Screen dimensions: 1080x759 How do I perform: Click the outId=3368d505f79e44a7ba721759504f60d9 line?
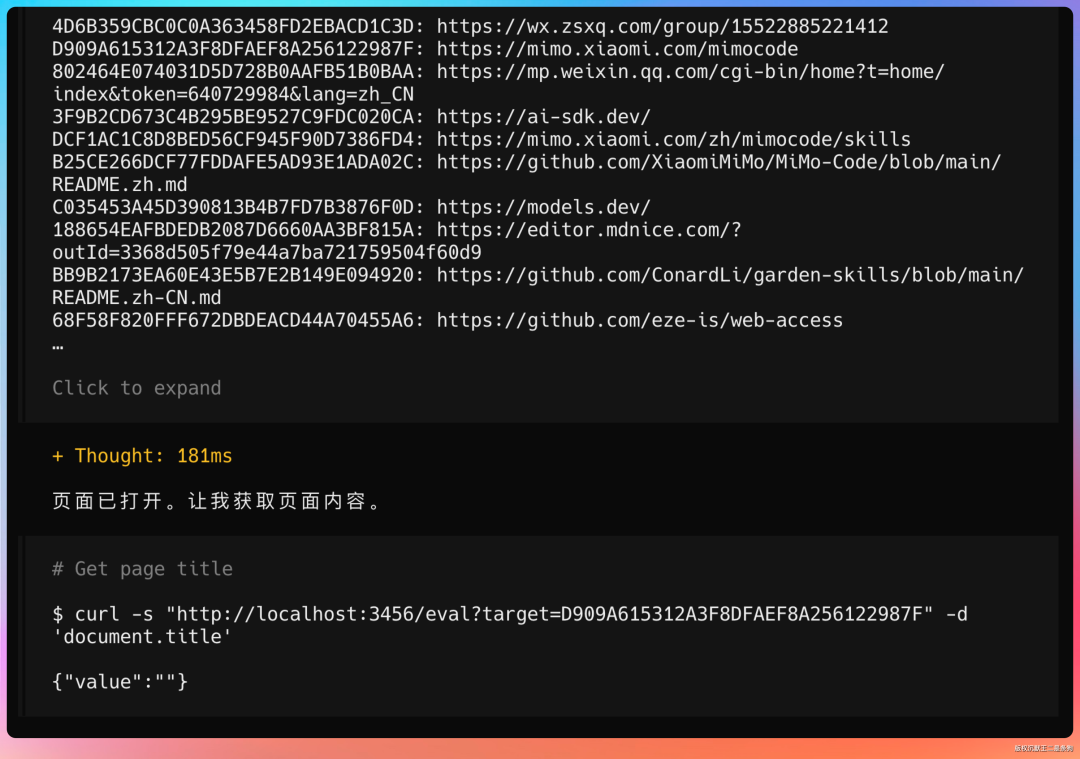coord(267,253)
